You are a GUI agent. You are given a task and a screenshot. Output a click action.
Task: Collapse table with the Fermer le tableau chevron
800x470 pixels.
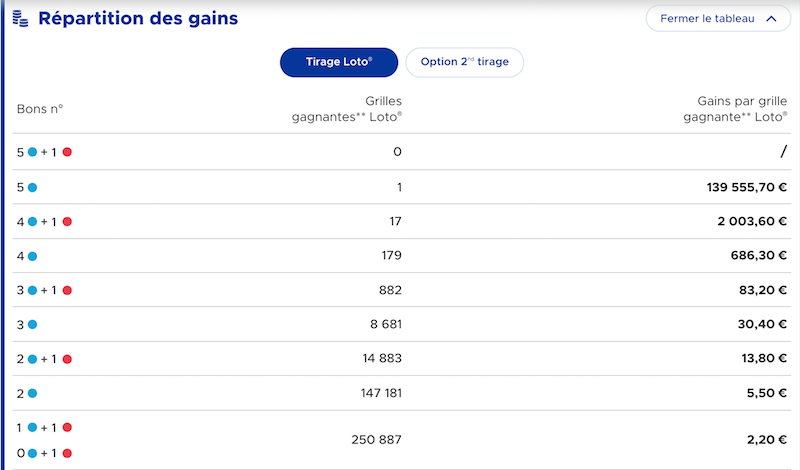[x=771, y=19]
